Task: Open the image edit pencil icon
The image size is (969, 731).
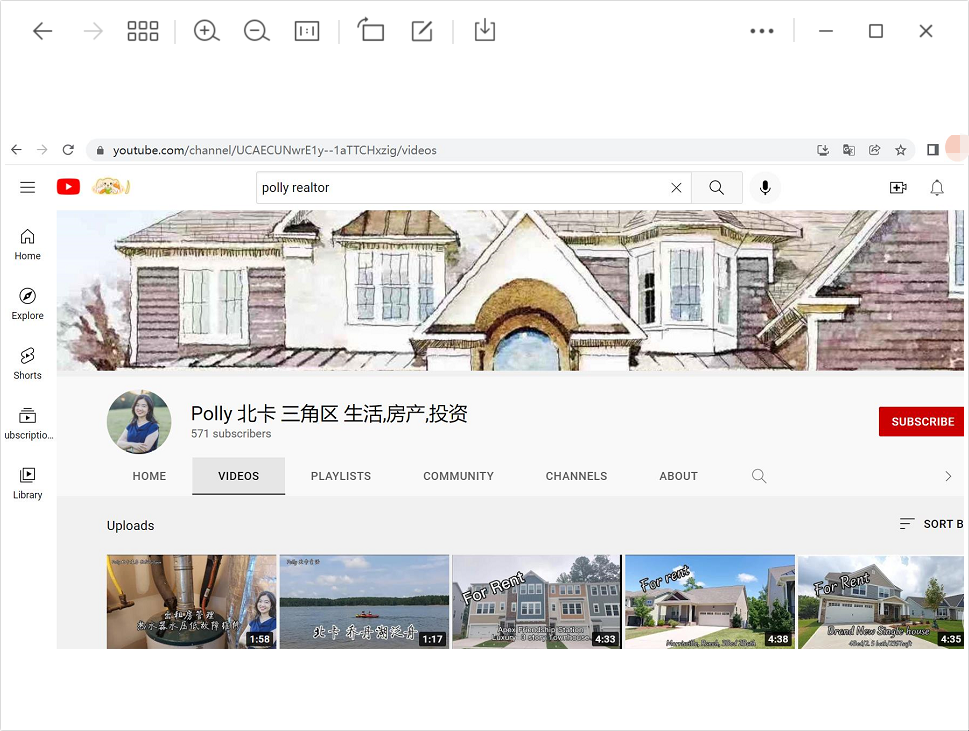Action: point(422,31)
